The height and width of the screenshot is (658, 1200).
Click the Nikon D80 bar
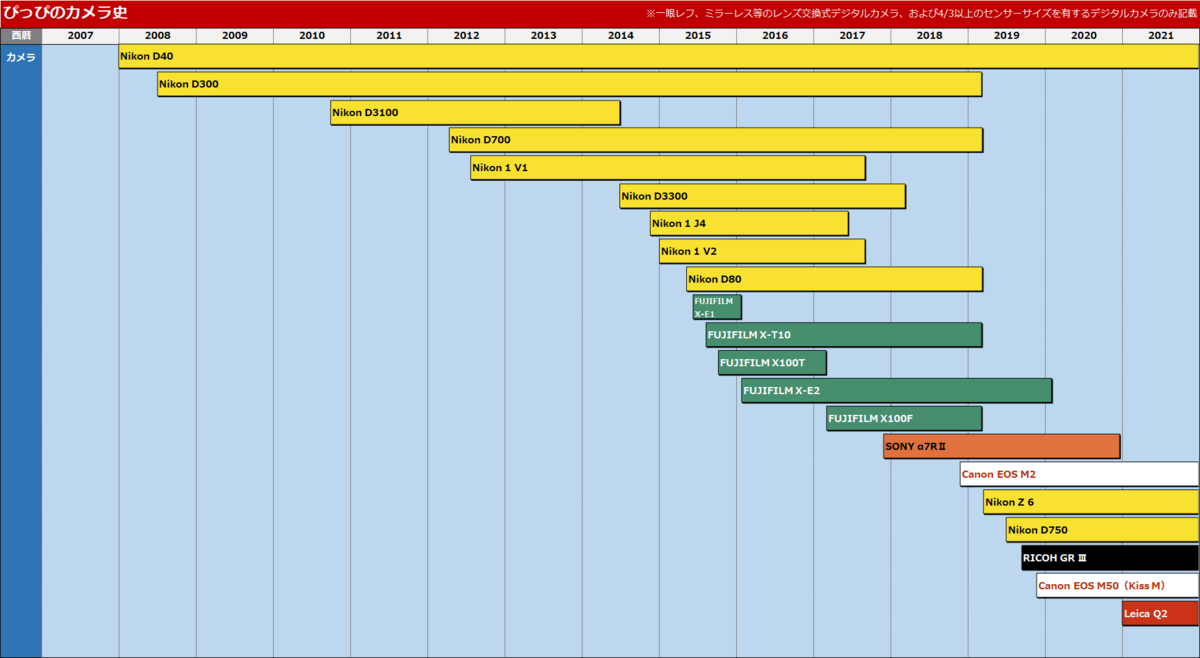pos(835,279)
